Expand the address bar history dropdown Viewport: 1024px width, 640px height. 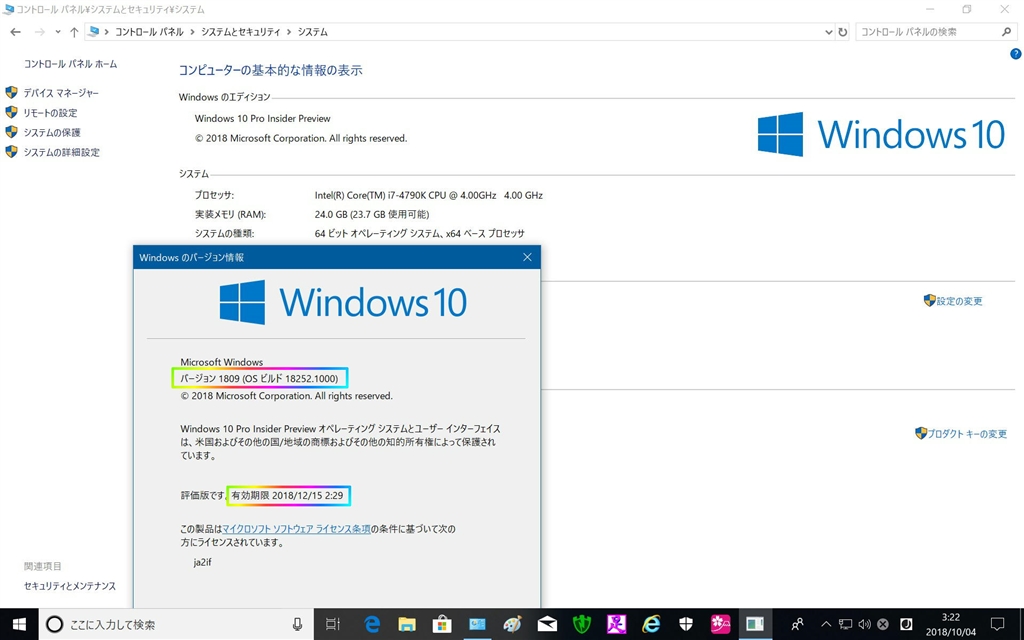click(x=828, y=32)
